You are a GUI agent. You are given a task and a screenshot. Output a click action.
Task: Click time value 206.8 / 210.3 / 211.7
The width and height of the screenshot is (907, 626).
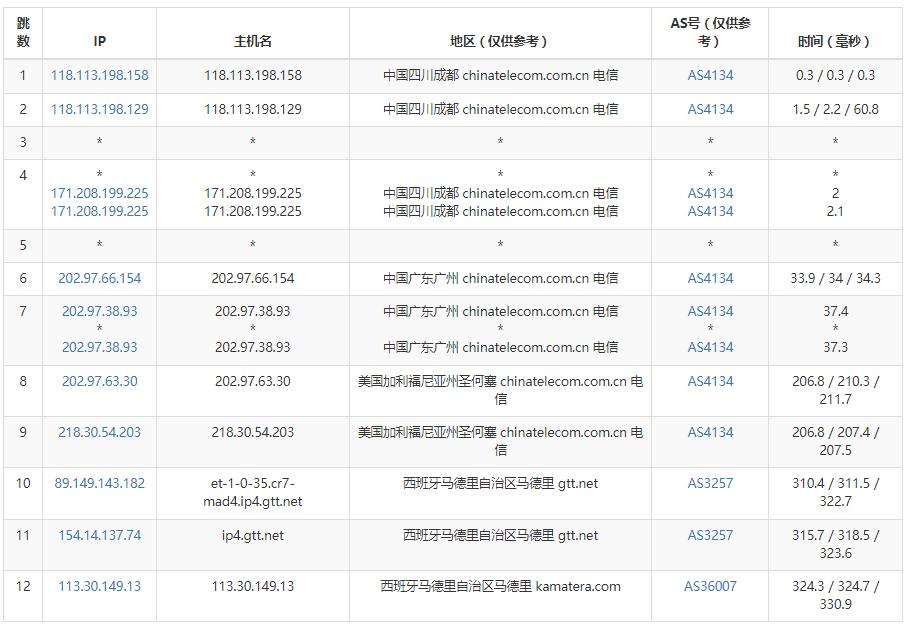[x=835, y=390]
